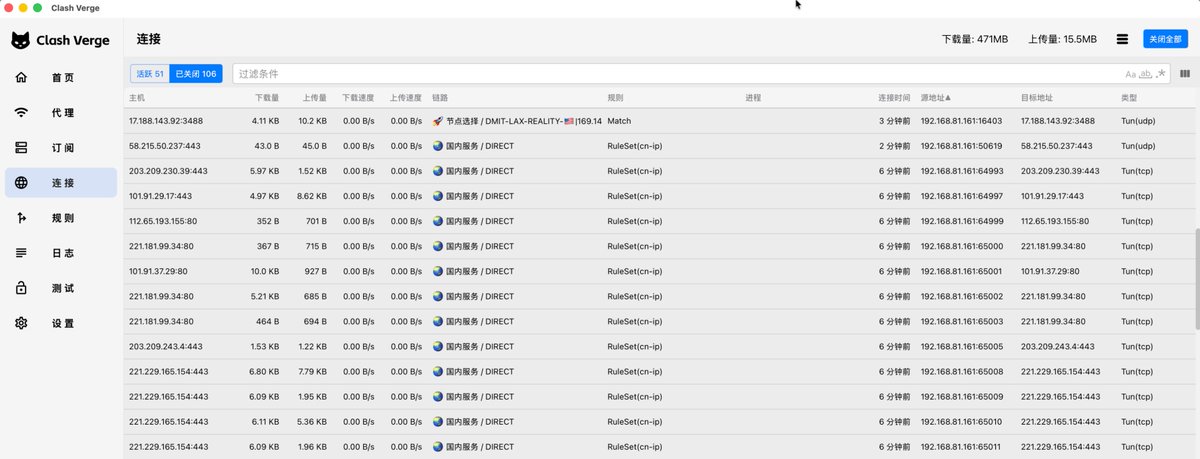The height and width of the screenshot is (459, 1200).
Task: Click 下载量: 471MB total label
Action: click(x=975, y=40)
